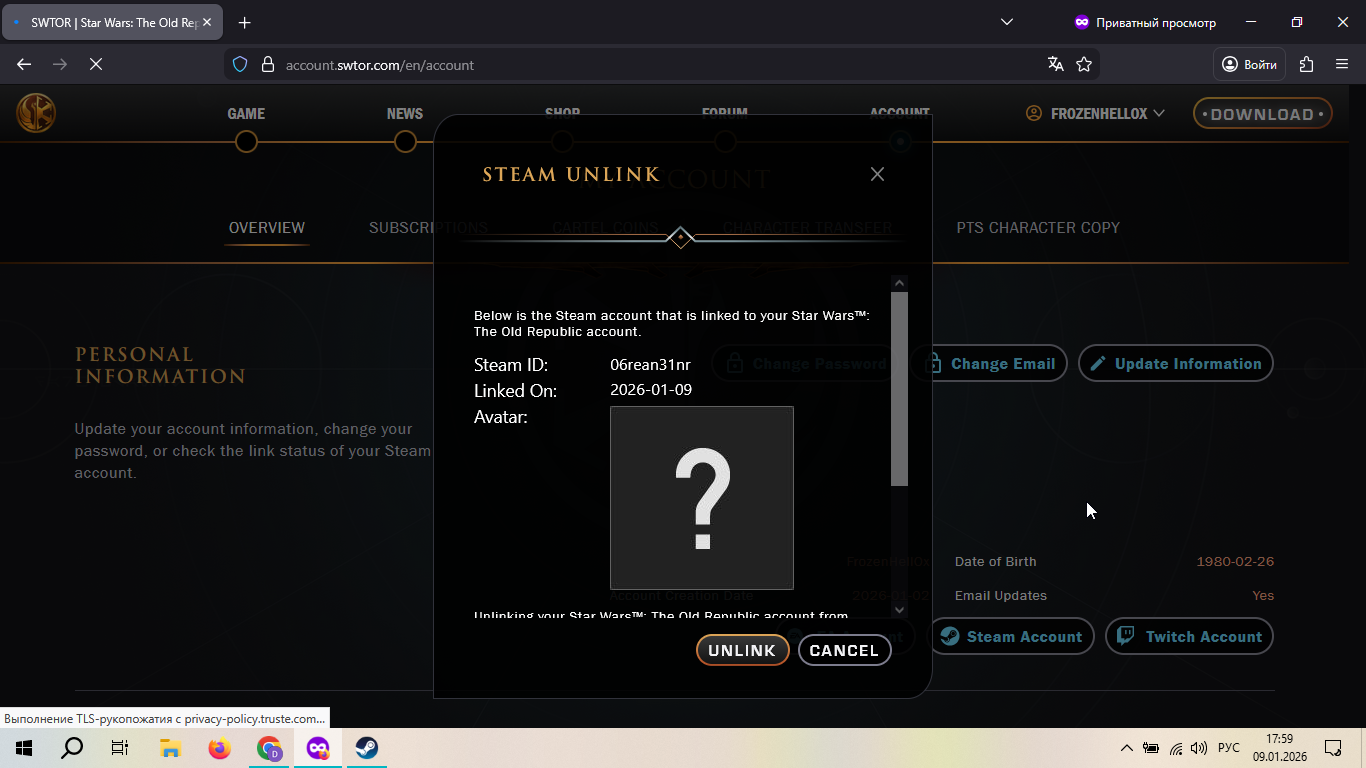This screenshot has height=768, width=1366.
Task: Click the Войти sign-in button
Action: 1249,64
